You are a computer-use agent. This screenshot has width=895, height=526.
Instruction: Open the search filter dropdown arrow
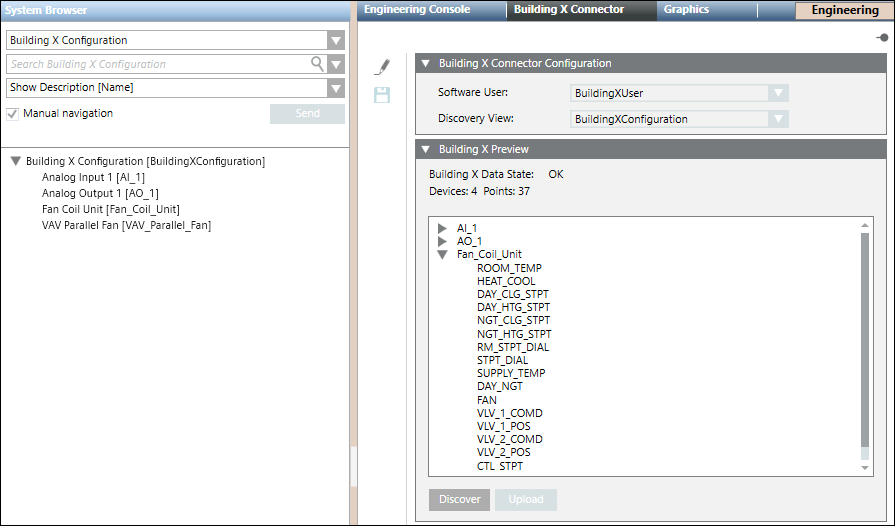336,64
